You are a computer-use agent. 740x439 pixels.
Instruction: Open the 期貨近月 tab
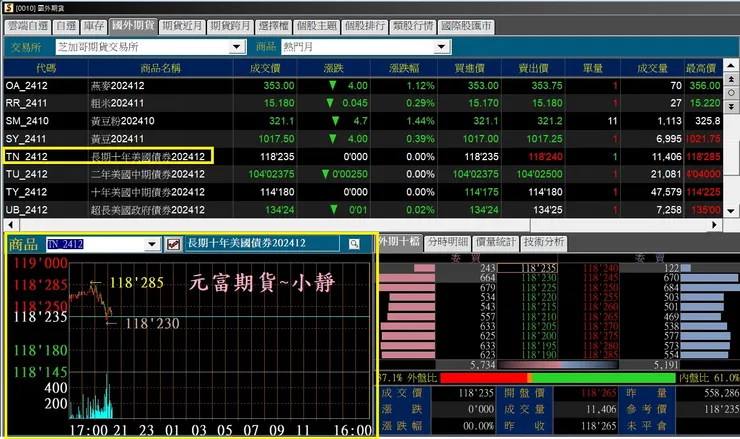[182, 26]
